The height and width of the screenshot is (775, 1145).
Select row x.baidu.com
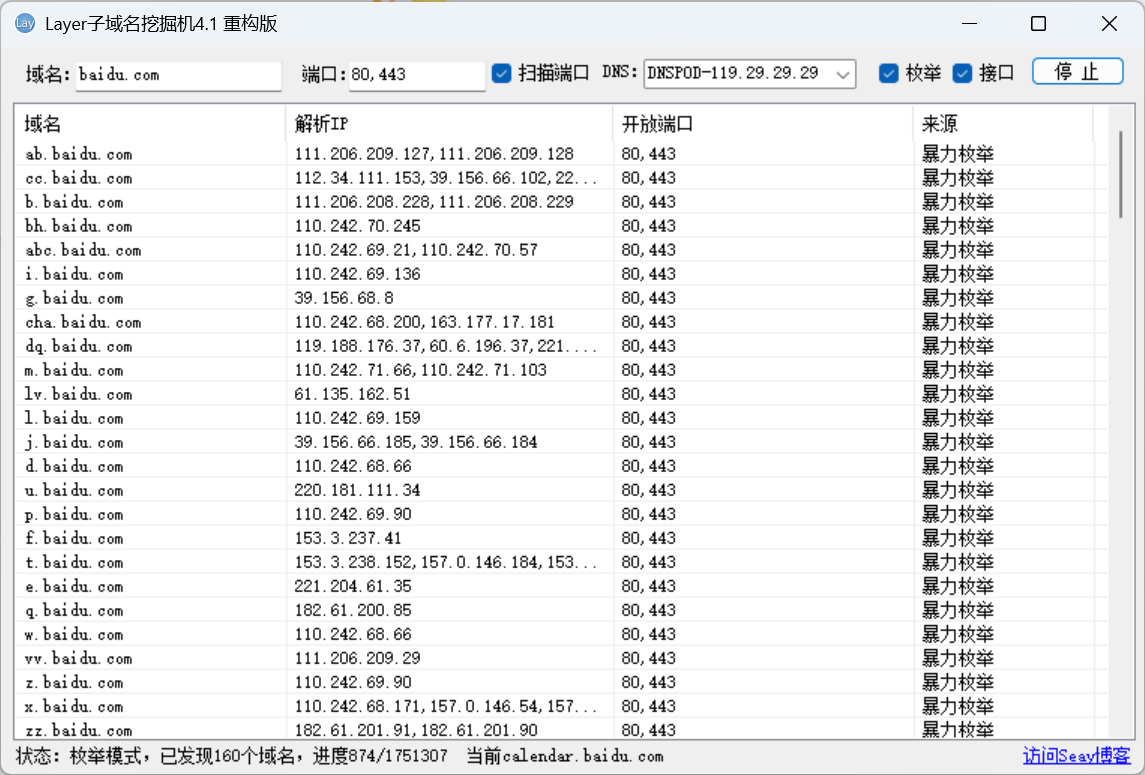pyautogui.click(x=561, y=706)
